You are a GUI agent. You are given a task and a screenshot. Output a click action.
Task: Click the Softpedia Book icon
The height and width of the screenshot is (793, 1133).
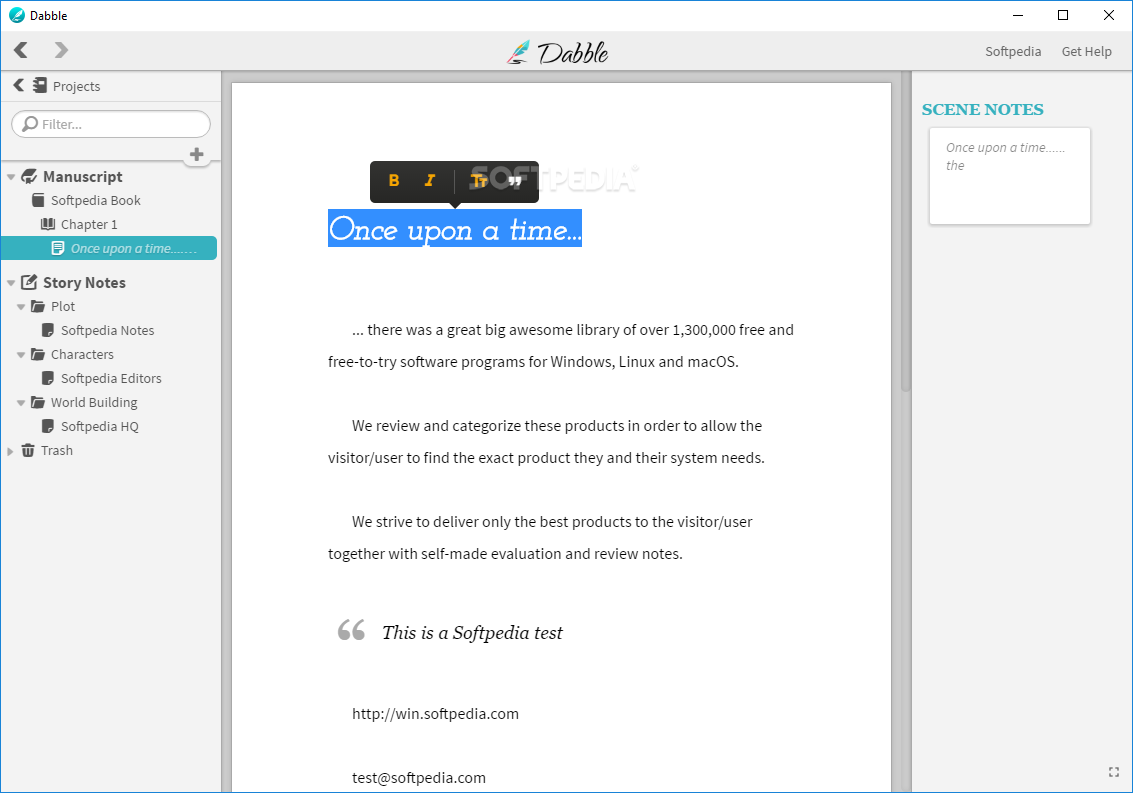[38, 200]
